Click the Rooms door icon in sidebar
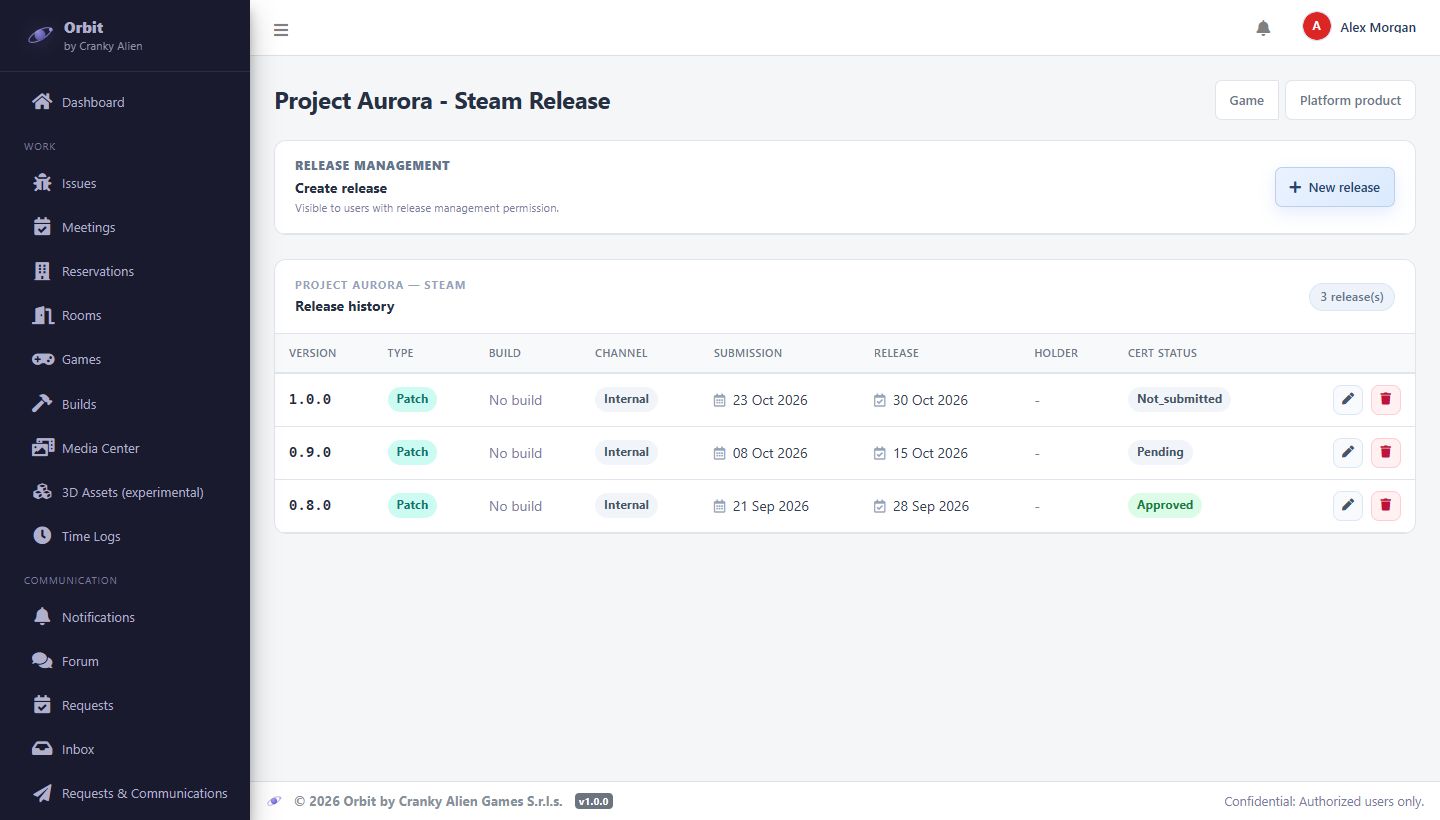 tap(42, 315)
